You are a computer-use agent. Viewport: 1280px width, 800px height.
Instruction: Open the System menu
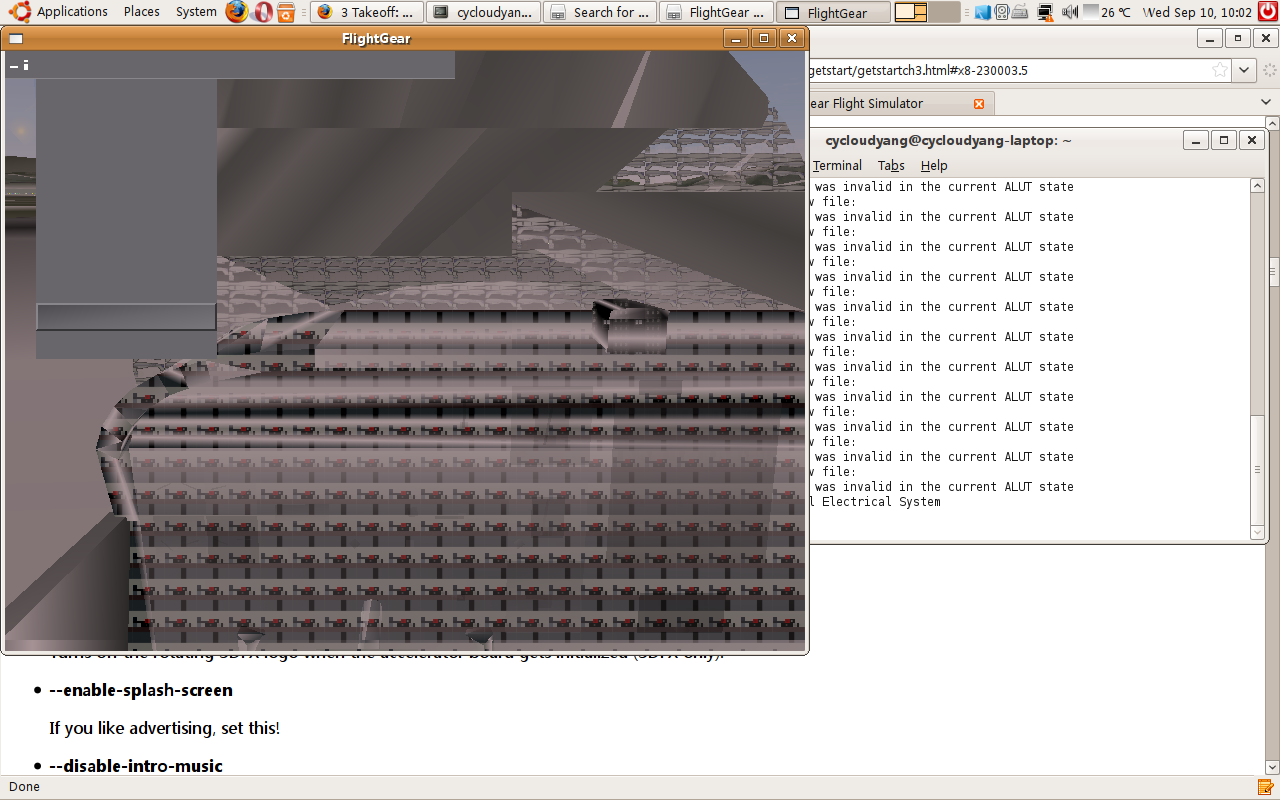pos(195,12)
